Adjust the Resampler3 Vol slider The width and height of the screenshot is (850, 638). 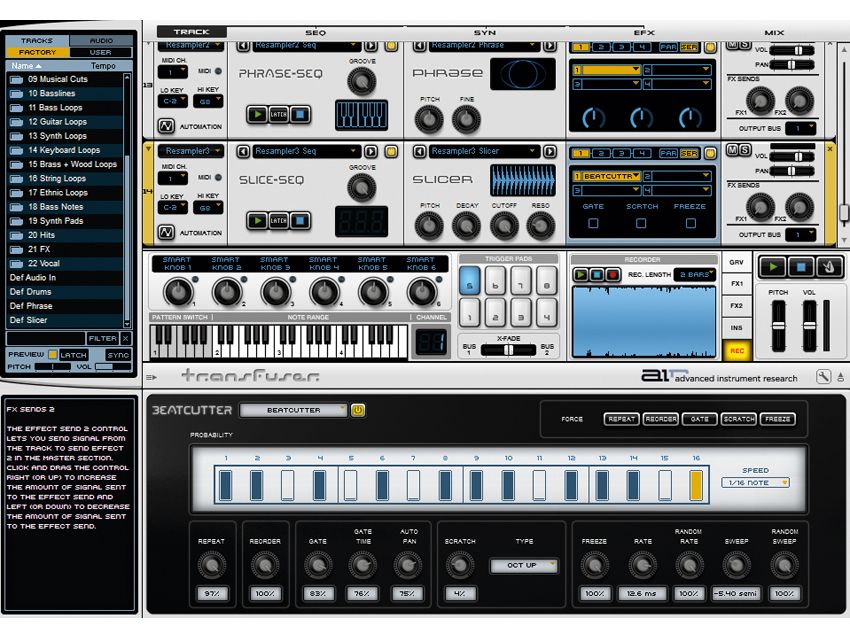[x=792, y=157]
